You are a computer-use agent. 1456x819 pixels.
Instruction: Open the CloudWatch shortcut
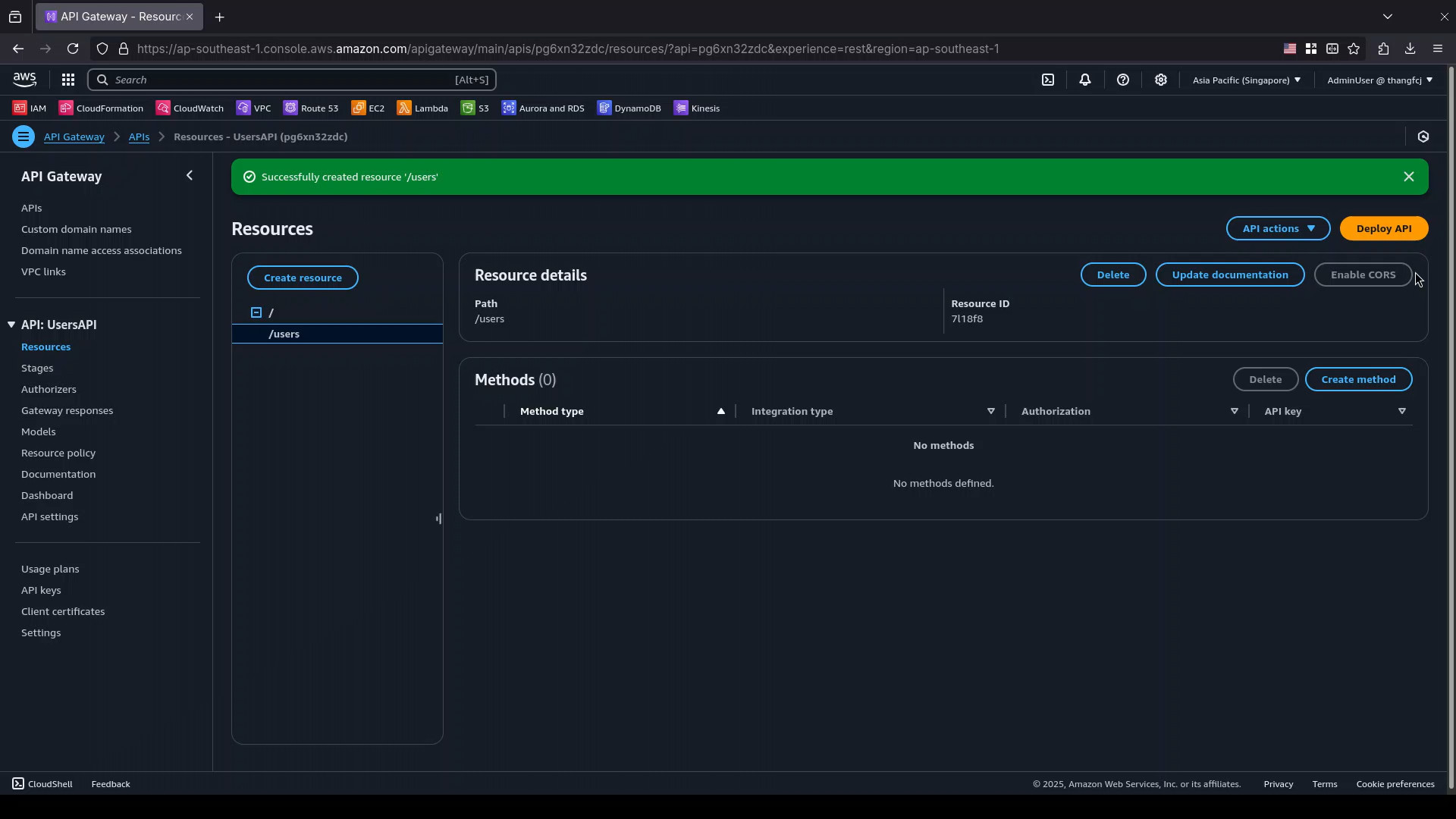[190, 108]
